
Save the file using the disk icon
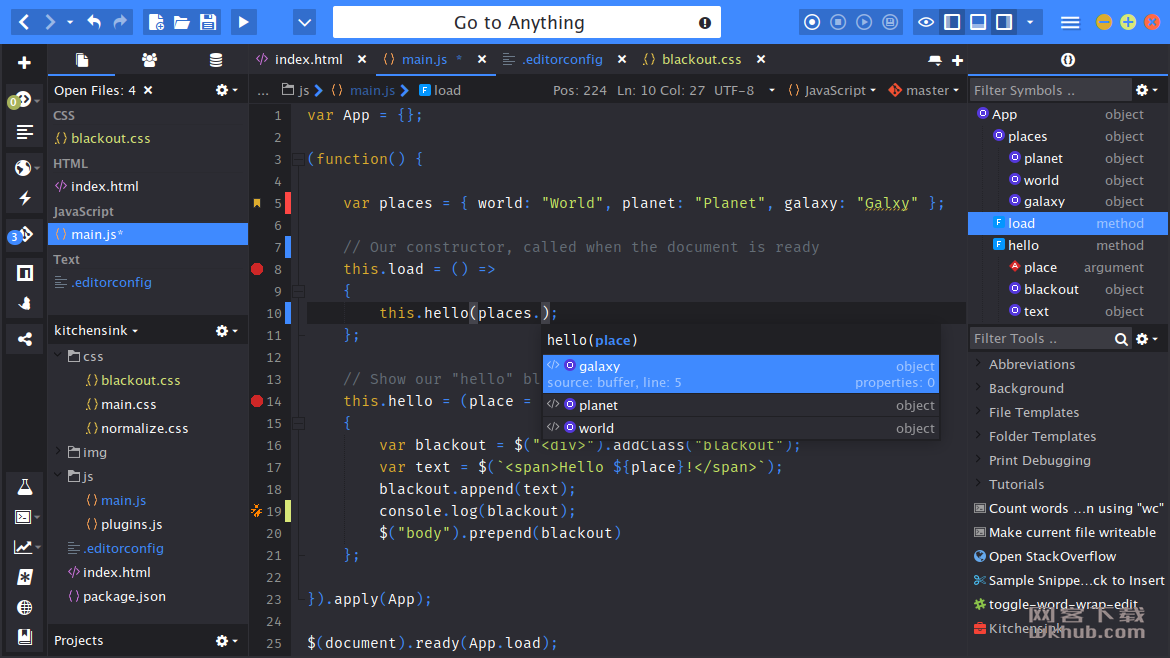207,22
